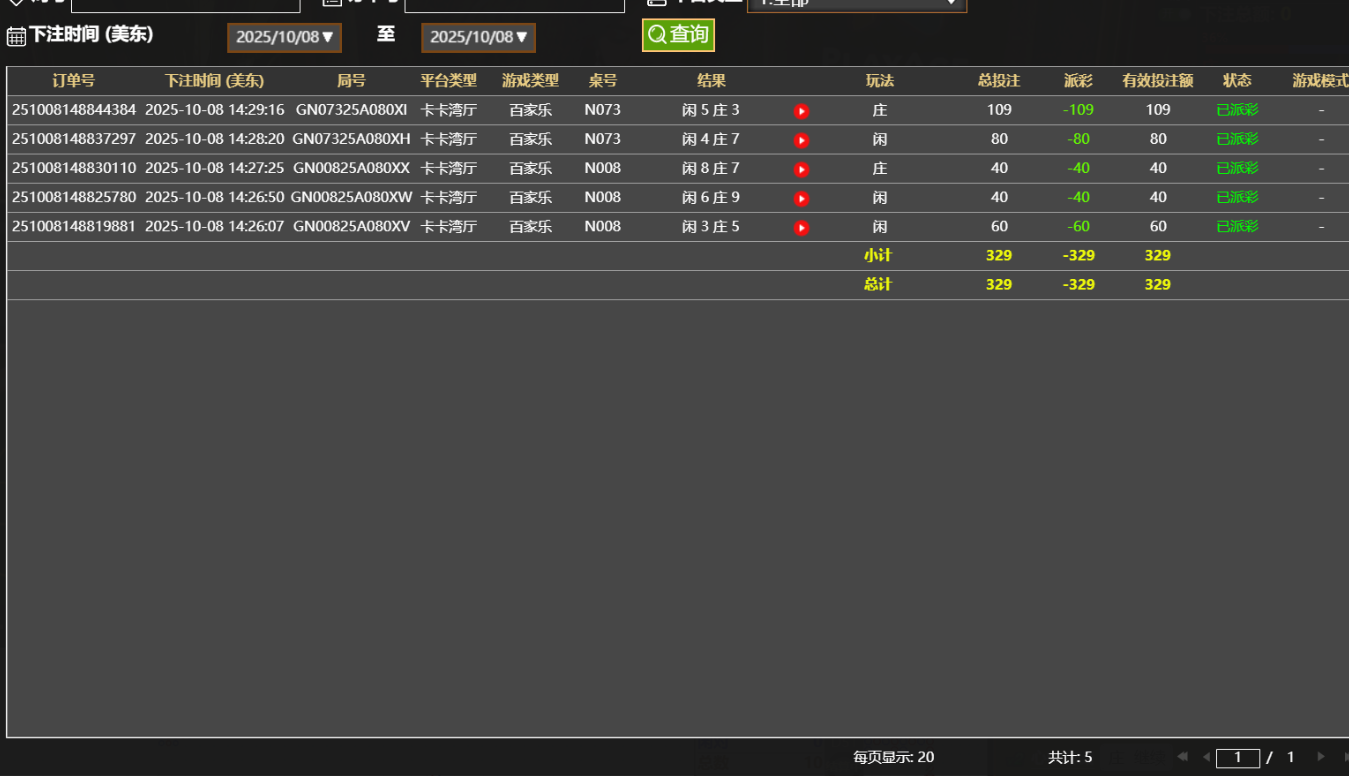Screen dimensions: 1349x776
Task: Go to the next page arrow
Action: tap(1320, 757)
